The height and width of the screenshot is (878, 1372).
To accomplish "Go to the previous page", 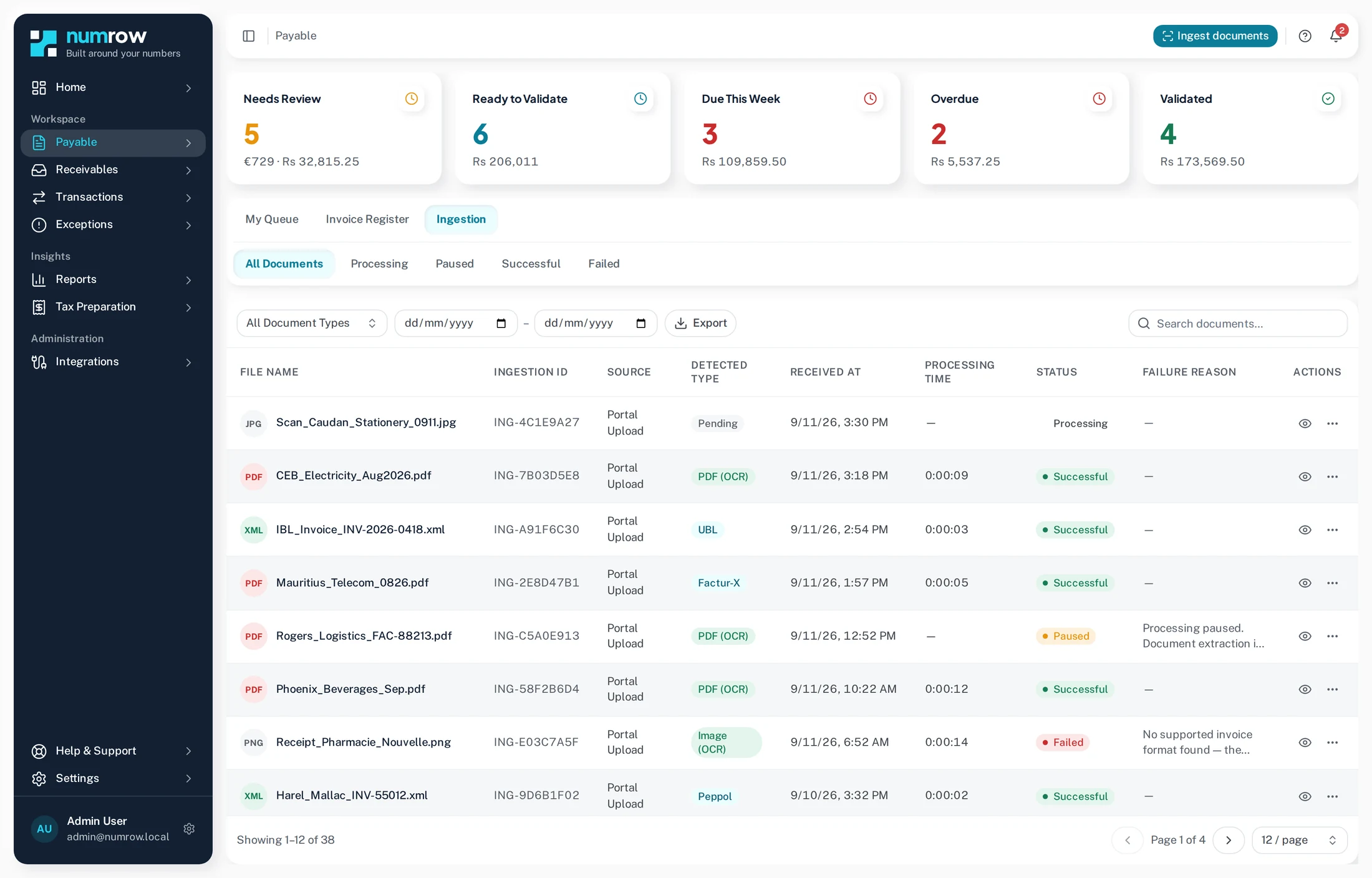I will click(1128, 840).
